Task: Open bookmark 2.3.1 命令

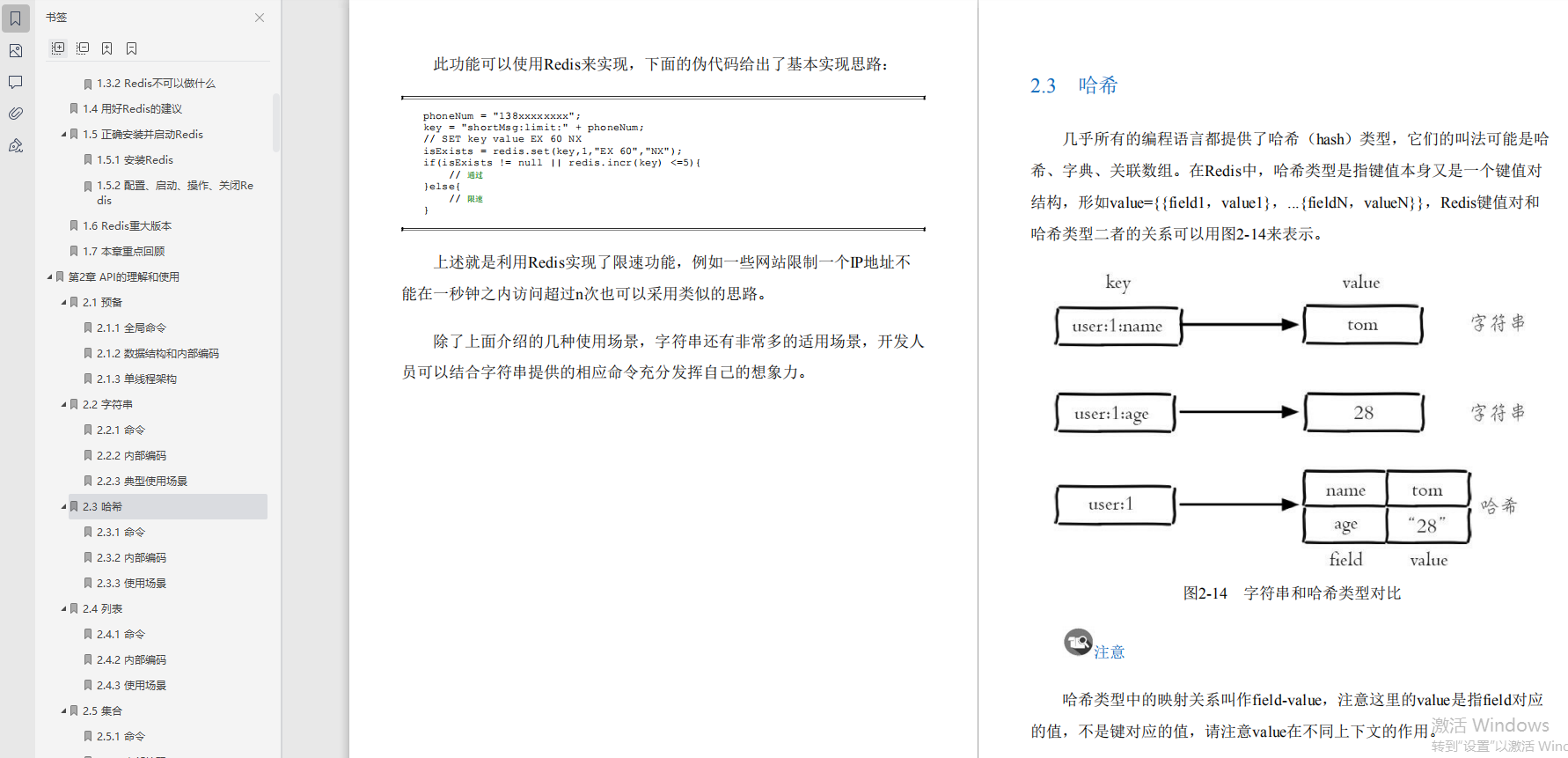Action: pyautogui.click(x=121, y=533)
